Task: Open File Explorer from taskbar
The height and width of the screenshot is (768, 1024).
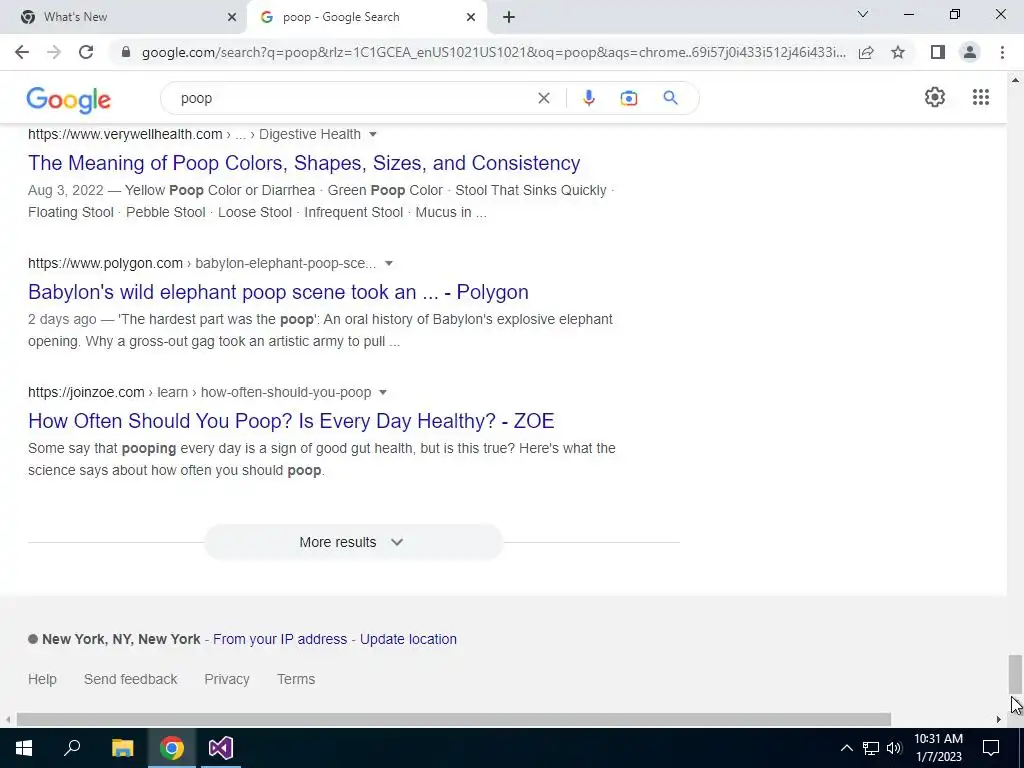Action: click(x=122, y=748)
